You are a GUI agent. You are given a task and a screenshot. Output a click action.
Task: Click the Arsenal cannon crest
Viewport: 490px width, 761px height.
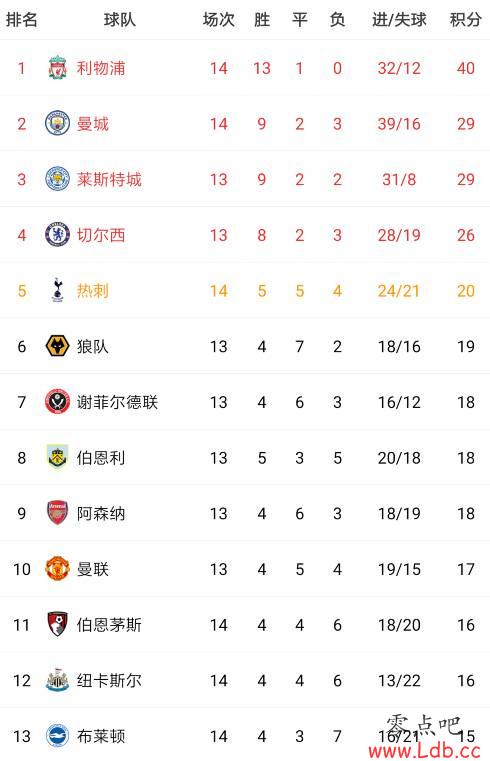pyautogui.click(x=57, y=513)
